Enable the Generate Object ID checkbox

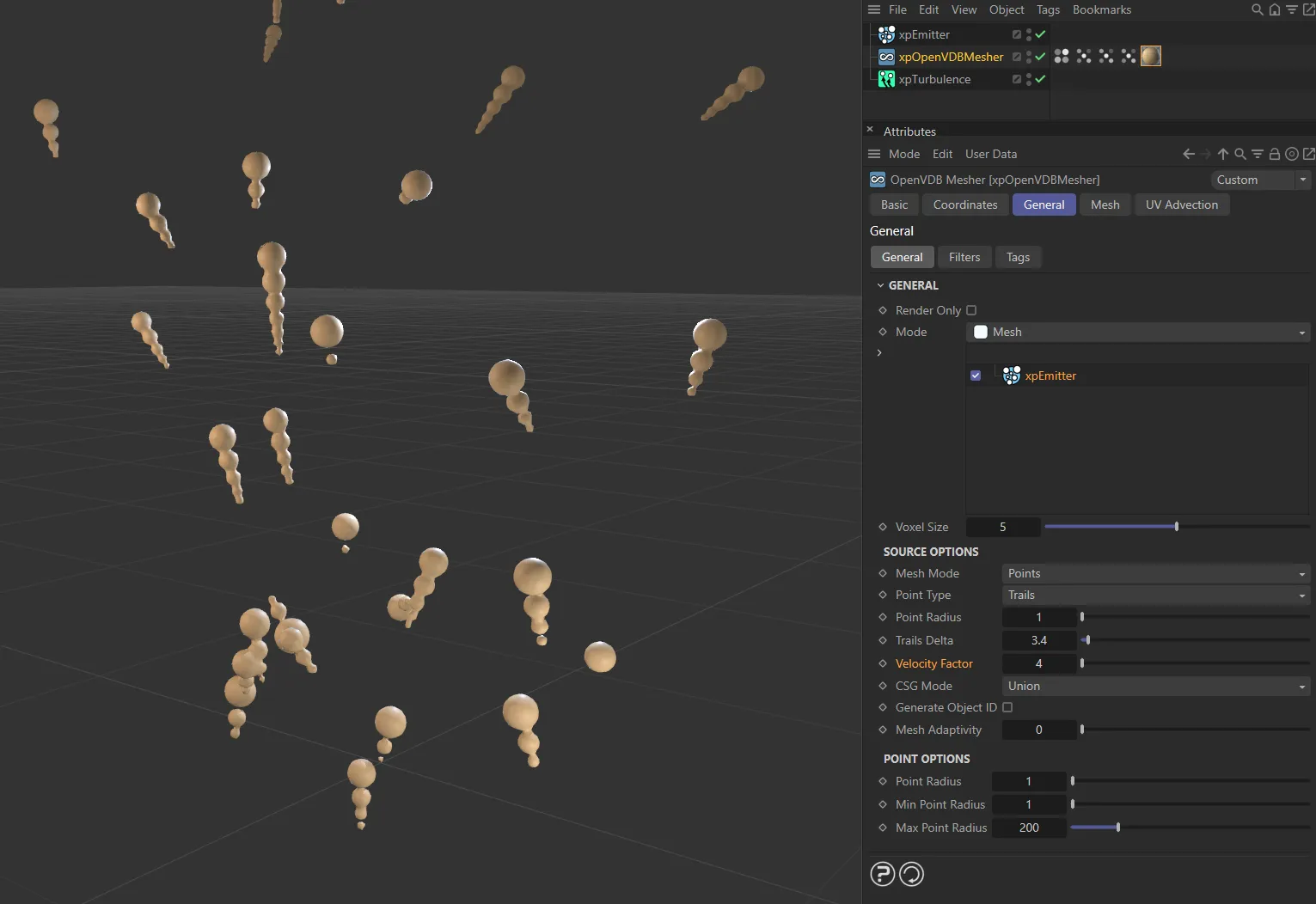[x=1007, y=707]
